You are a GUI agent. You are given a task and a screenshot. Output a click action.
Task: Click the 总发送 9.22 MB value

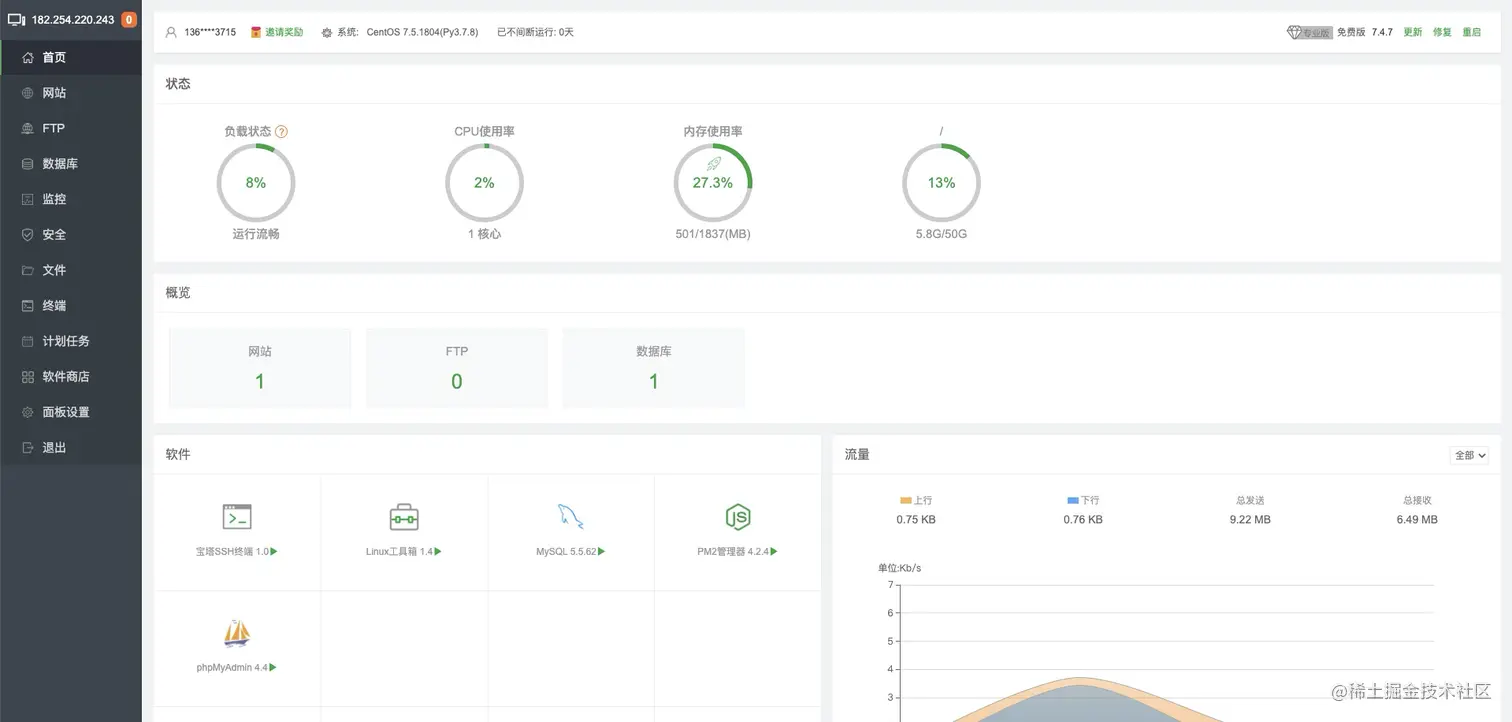1250,519
